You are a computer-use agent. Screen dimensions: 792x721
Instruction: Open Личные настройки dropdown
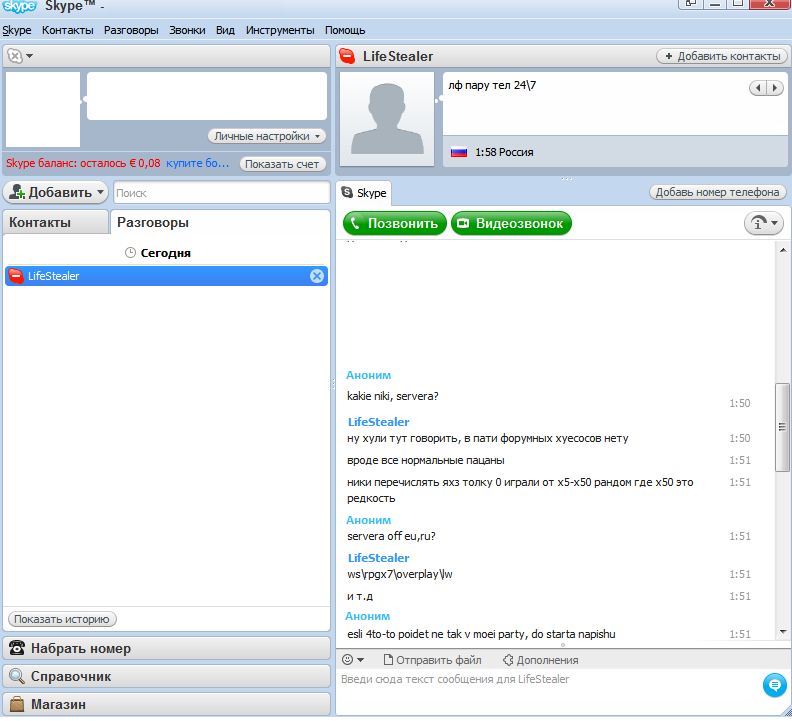(267, 136)
